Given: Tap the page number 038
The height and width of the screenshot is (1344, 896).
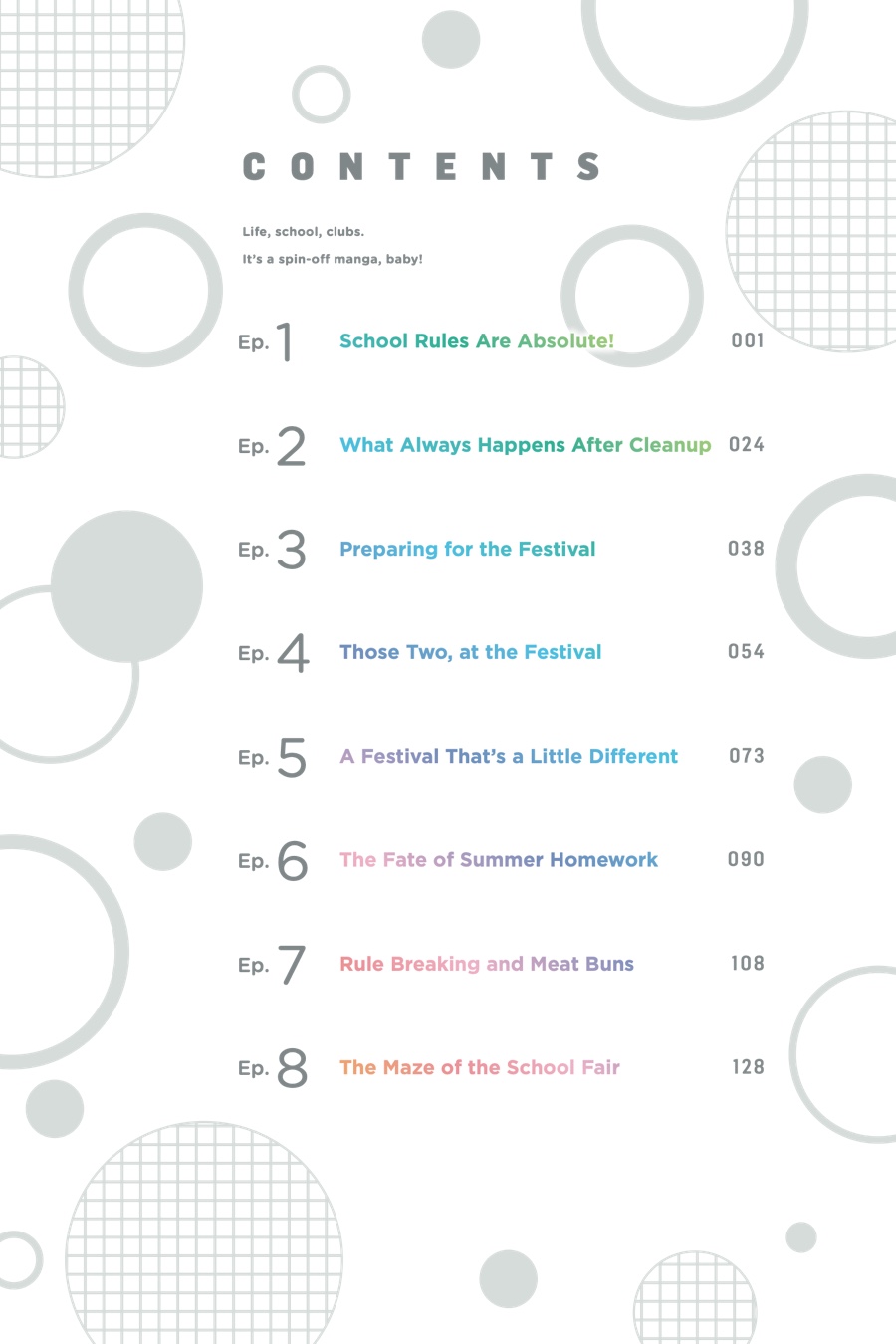Looking at the screenshot, I should (x=747, y=549).
